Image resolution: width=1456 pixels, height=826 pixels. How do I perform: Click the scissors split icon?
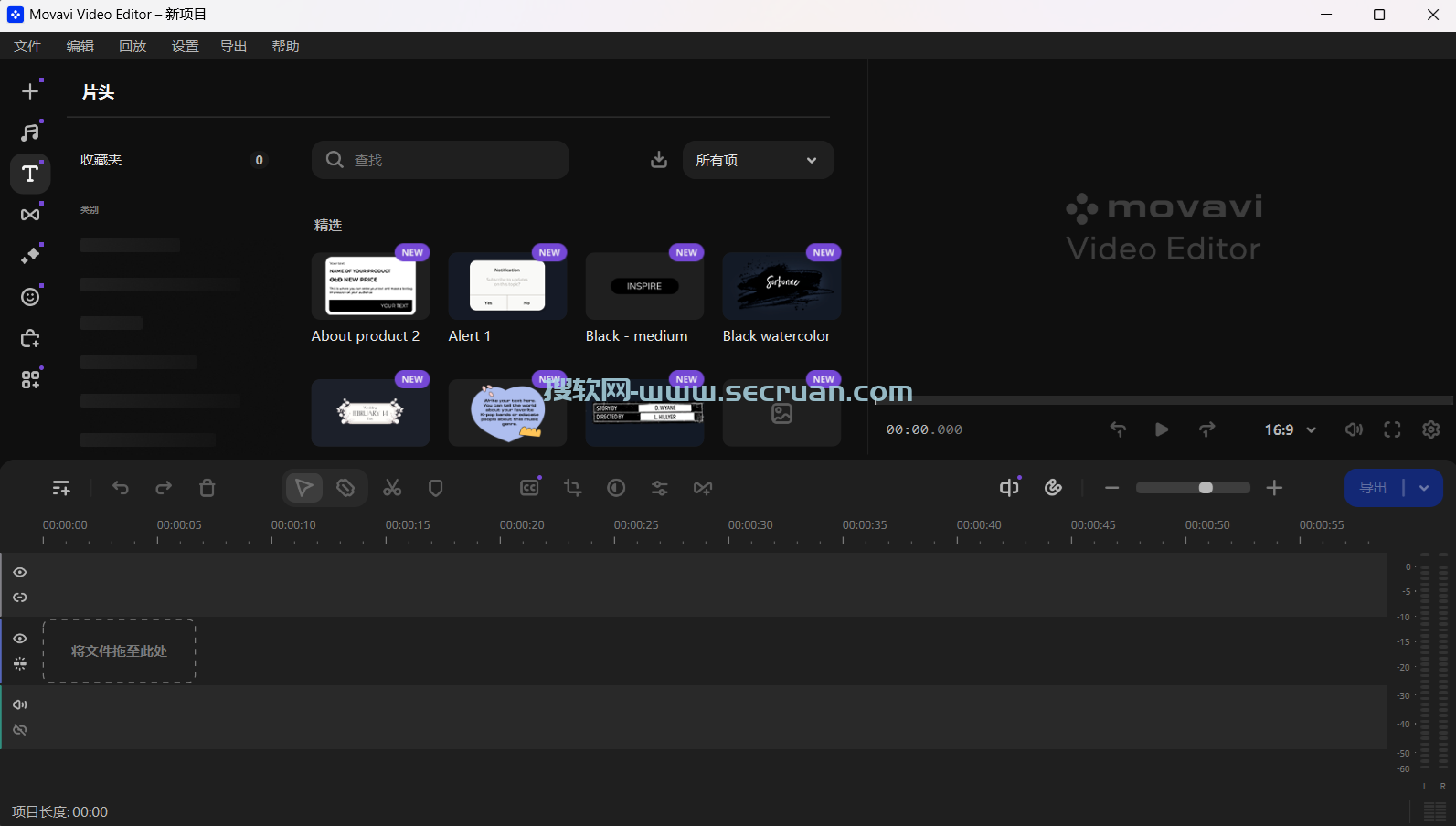(x=392, y=488)
